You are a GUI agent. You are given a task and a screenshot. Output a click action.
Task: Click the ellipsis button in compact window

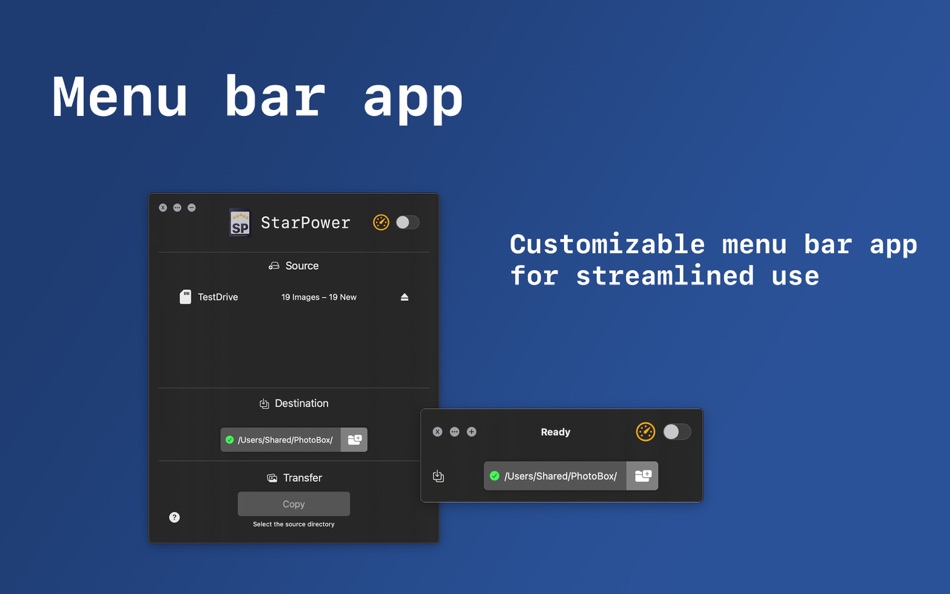[x=454, y=432]
